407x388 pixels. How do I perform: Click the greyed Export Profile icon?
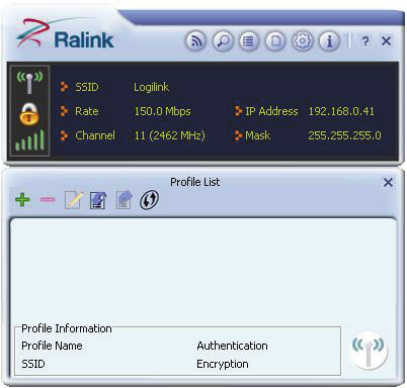coord(124,200)
